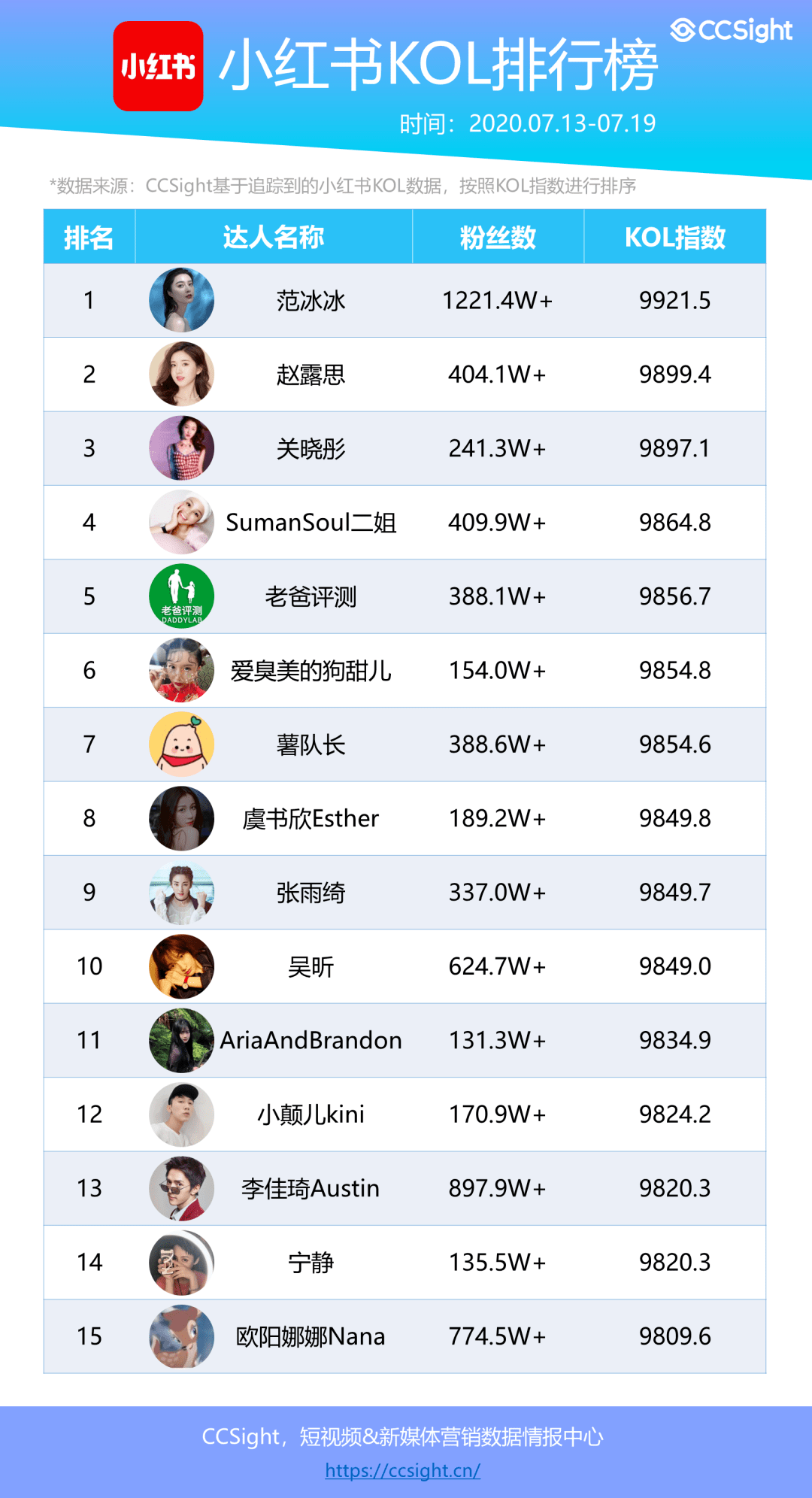This screenshot has height=1498, width=812.
Task: Click the avatar beside 李佳琦Austin
Action: pos(181,1188)
